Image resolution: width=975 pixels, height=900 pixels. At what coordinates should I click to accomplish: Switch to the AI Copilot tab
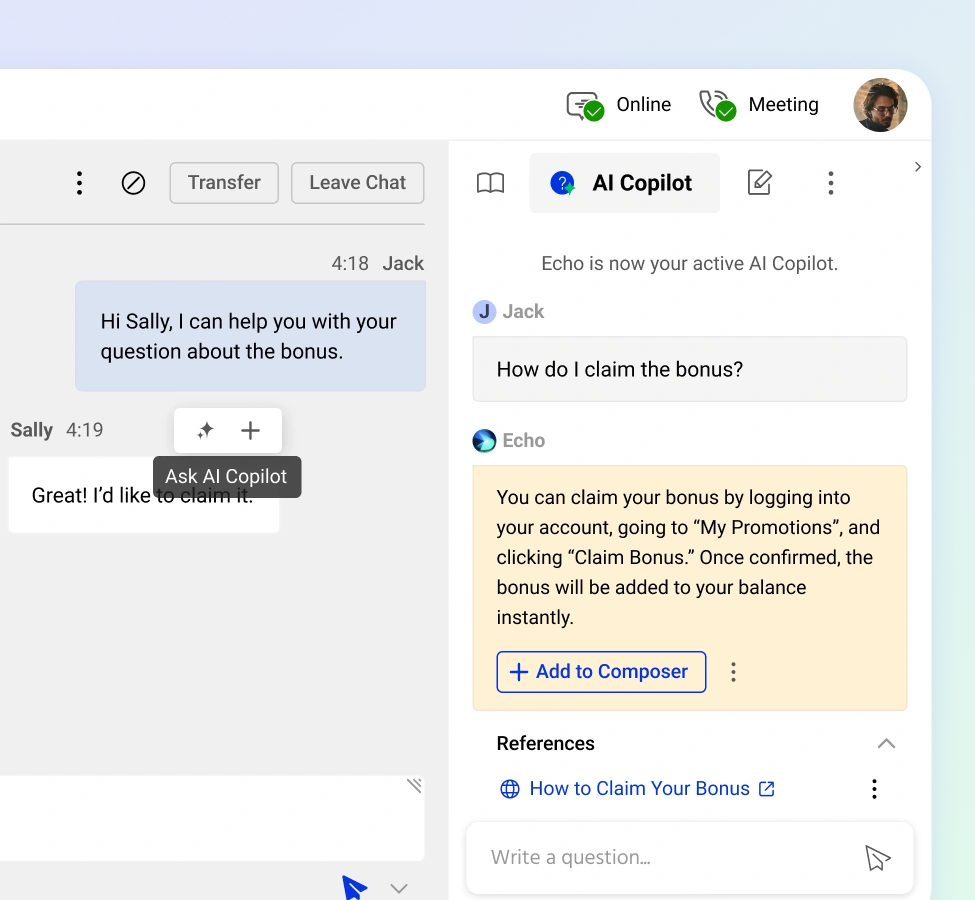tap(624, 183)
